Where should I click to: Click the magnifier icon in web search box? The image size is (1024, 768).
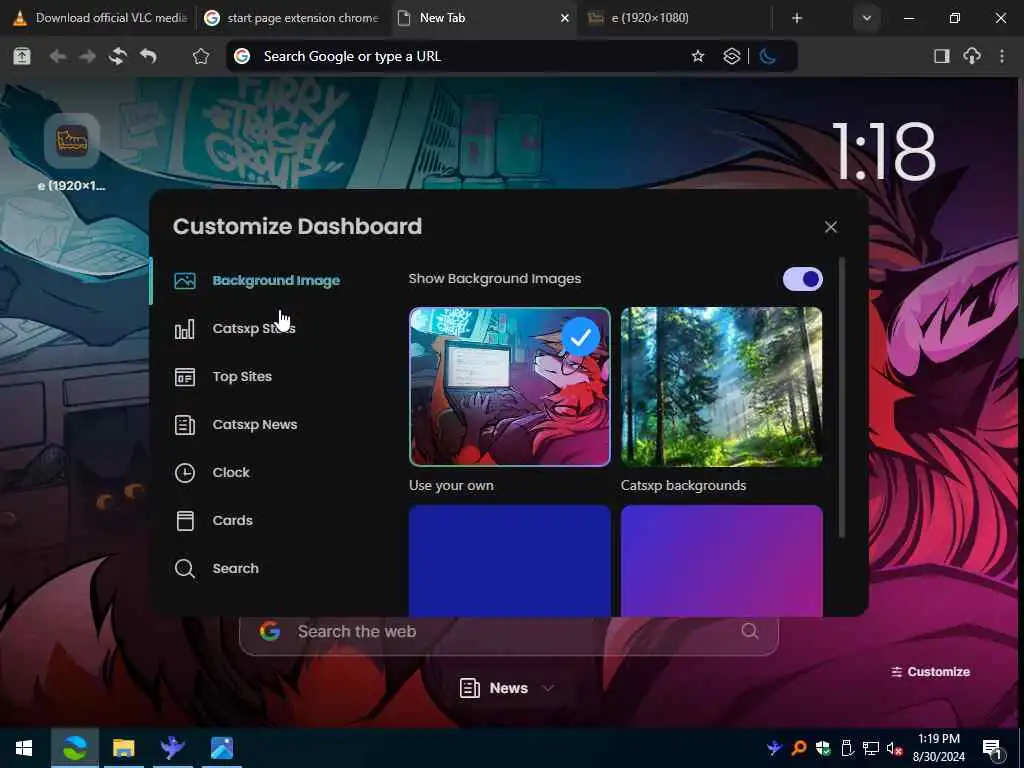(750, 631)
